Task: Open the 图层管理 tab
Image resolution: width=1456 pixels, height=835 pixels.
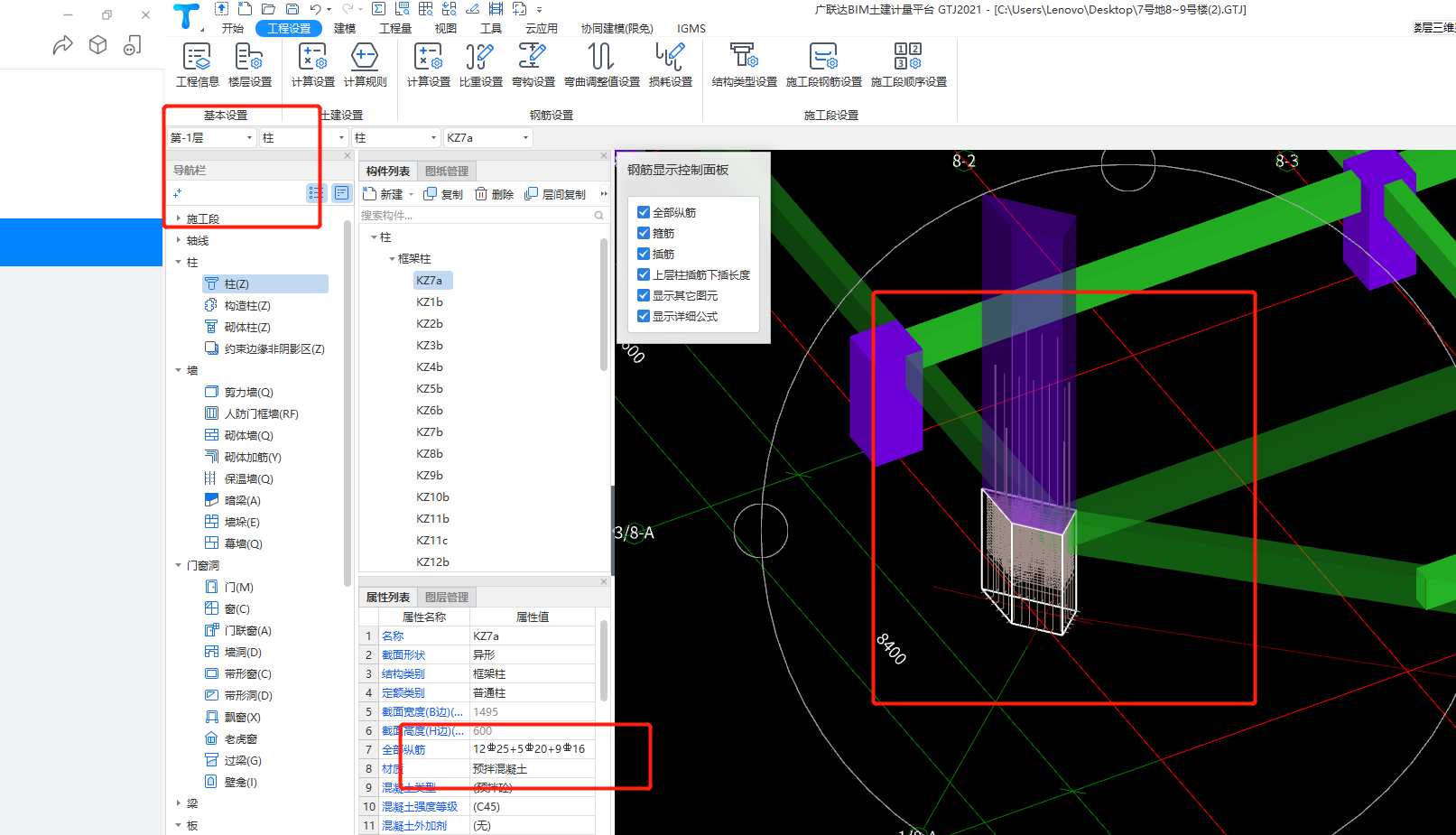Action: pos(447,597)
